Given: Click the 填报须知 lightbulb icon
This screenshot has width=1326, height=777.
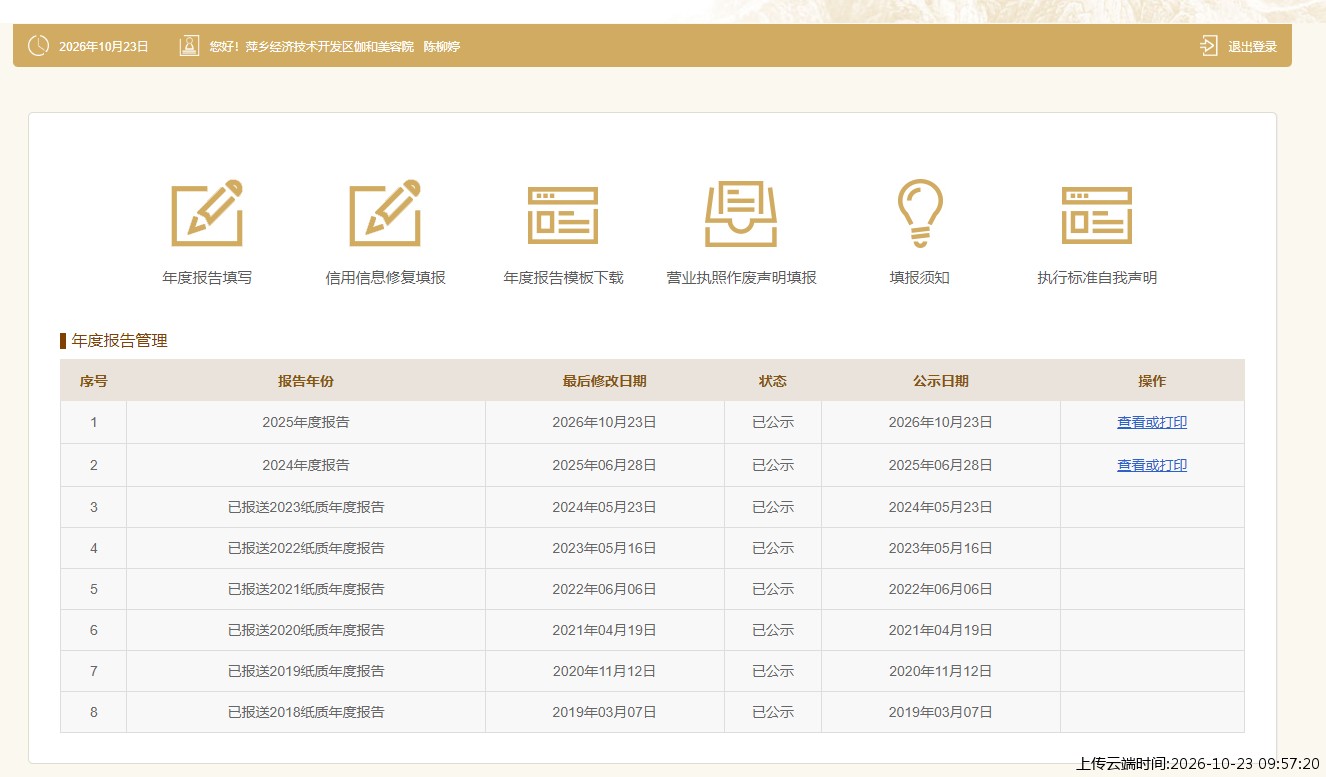Looking at the screenshot, I should tap(919, 213).
